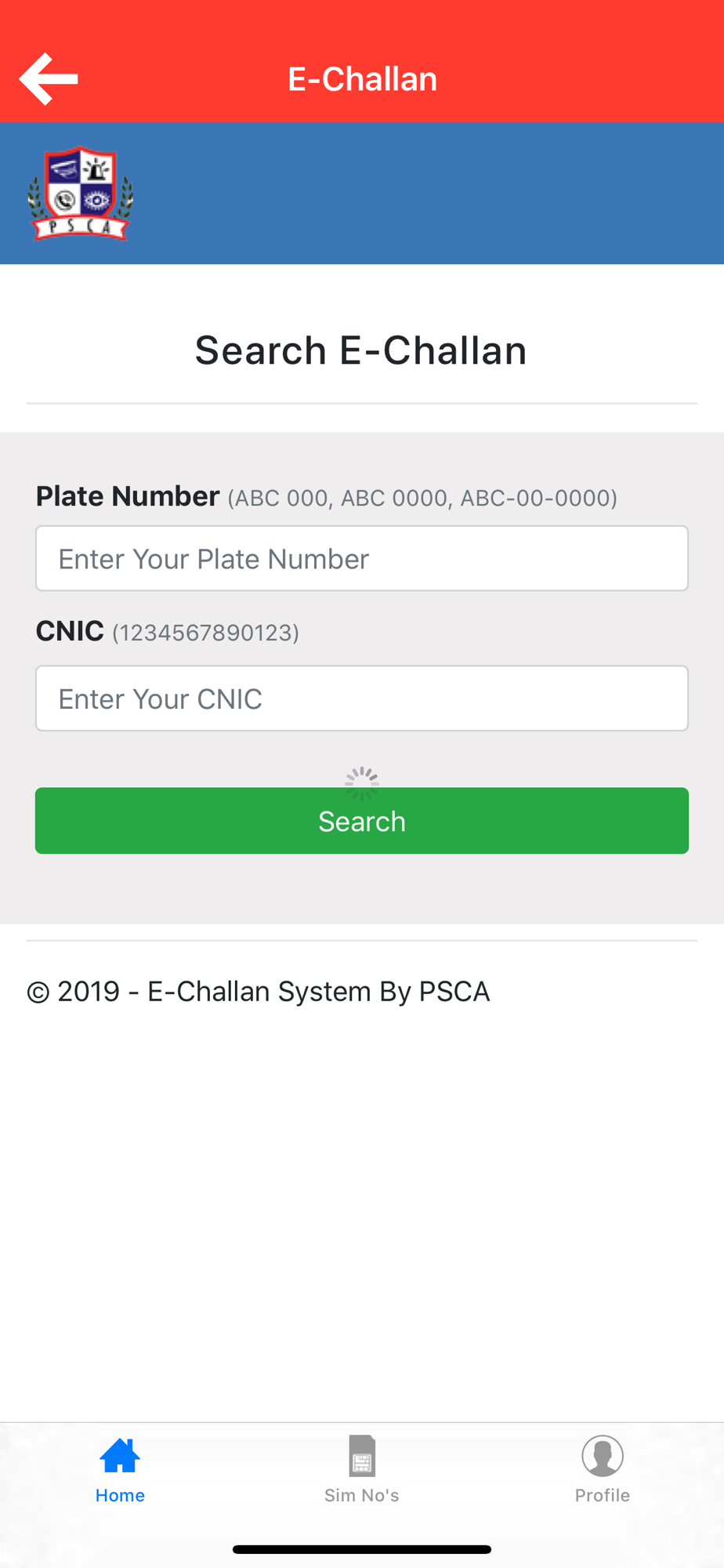Open the Profile avatar icon
The height and width of the screenshot is (1568, 724).
point(603,1456)
